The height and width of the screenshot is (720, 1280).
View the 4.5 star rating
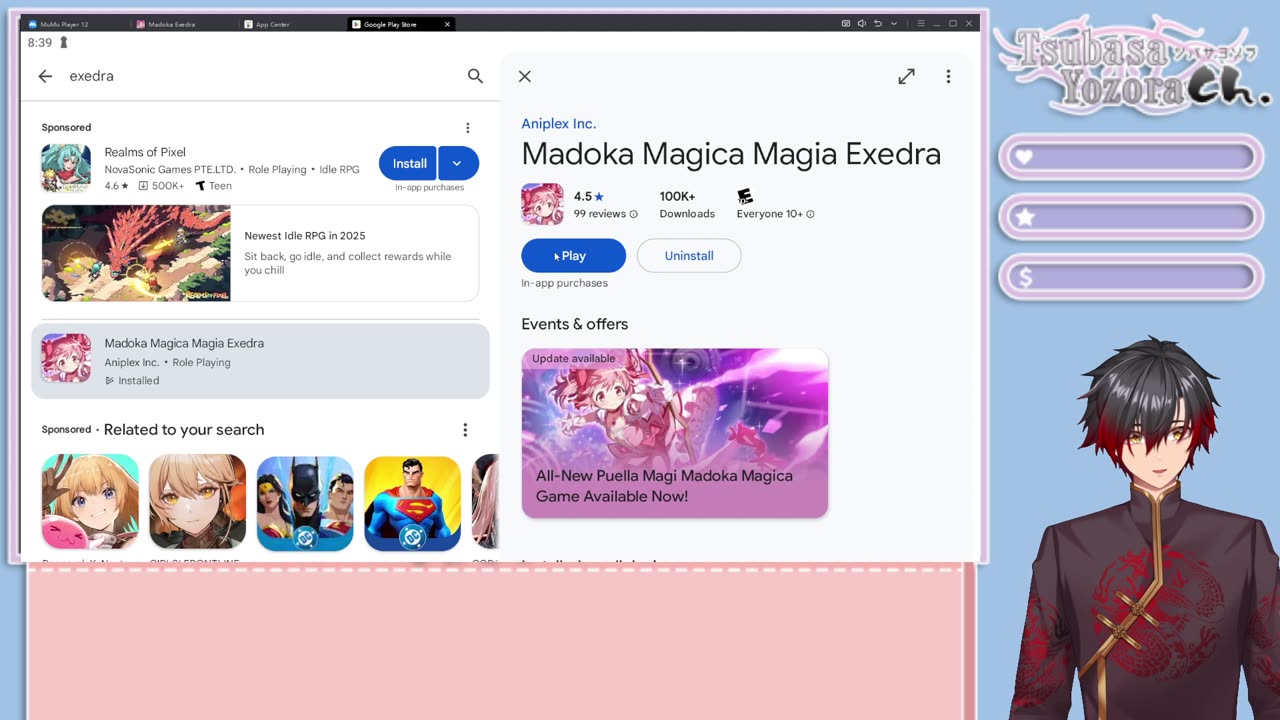pos(588,197)
